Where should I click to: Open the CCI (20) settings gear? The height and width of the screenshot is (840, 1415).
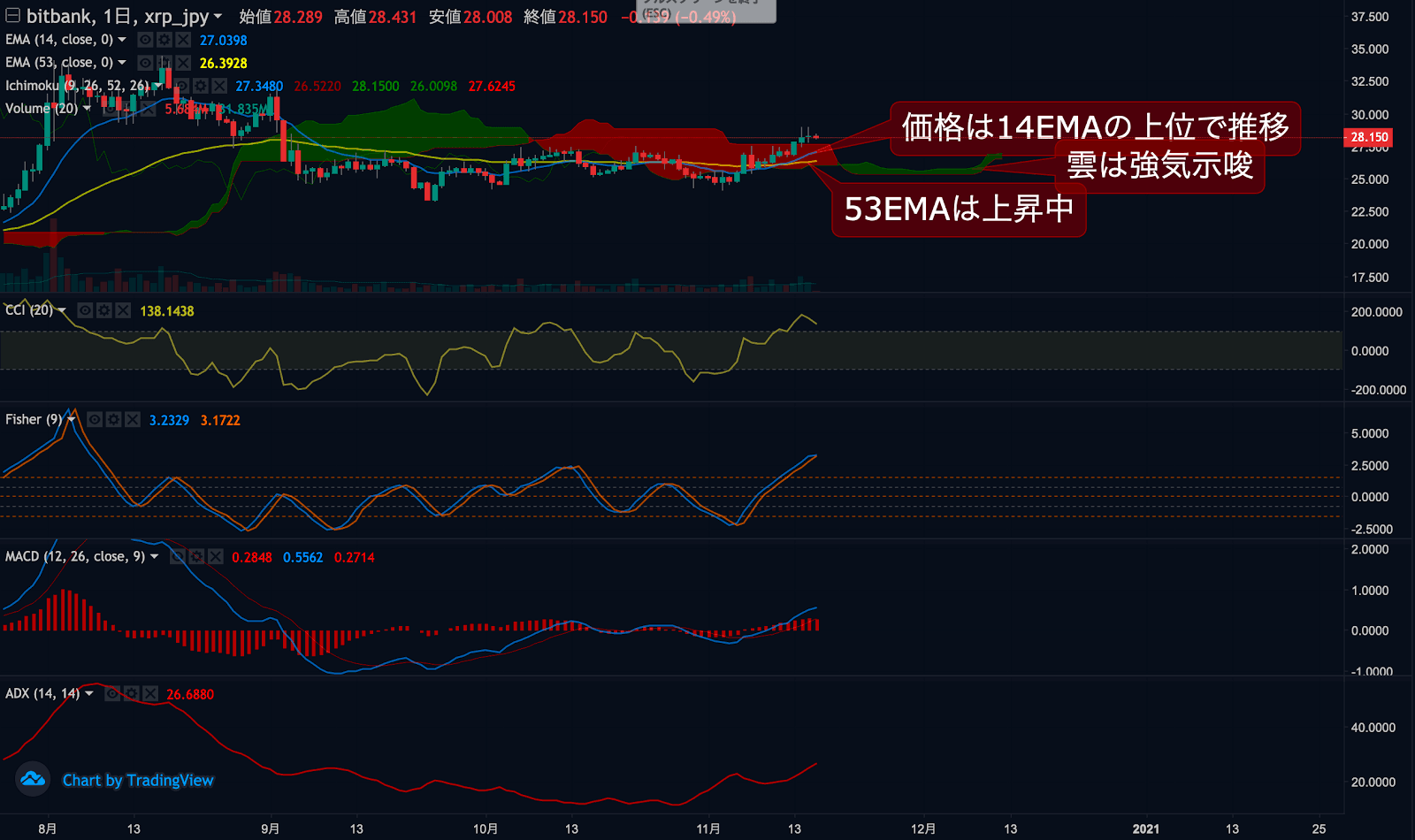tap(104, 311)
